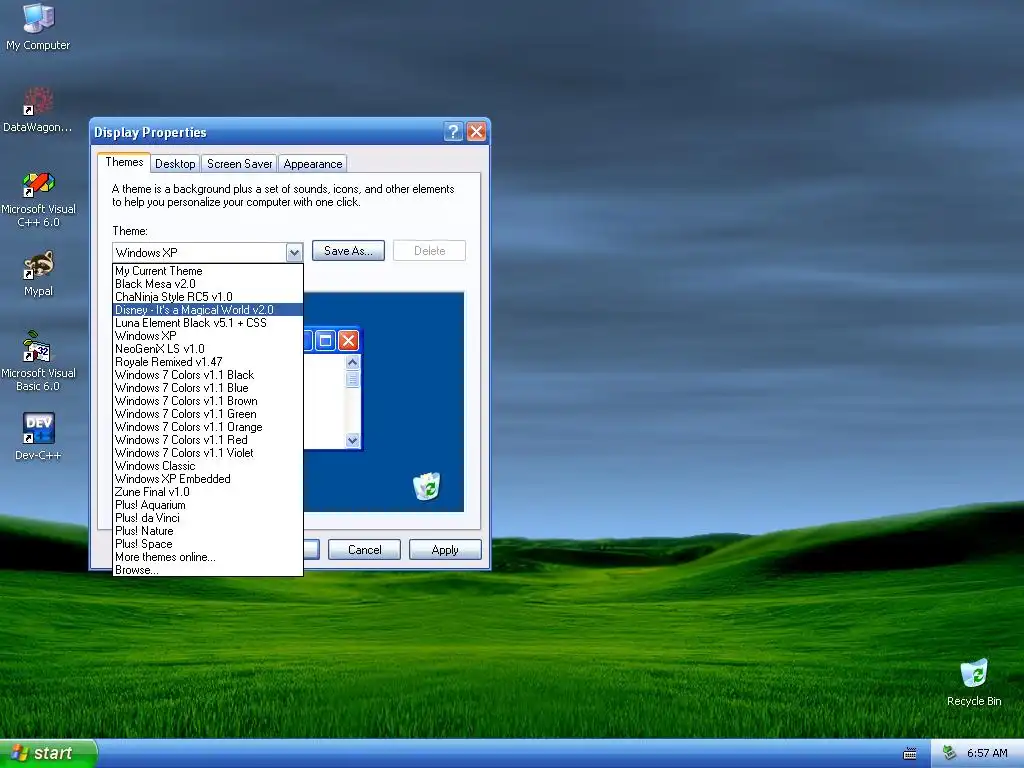Click preview window scrollbar up arrow
The width and height of the screenshot is (1024, 768).
[353, 362]
